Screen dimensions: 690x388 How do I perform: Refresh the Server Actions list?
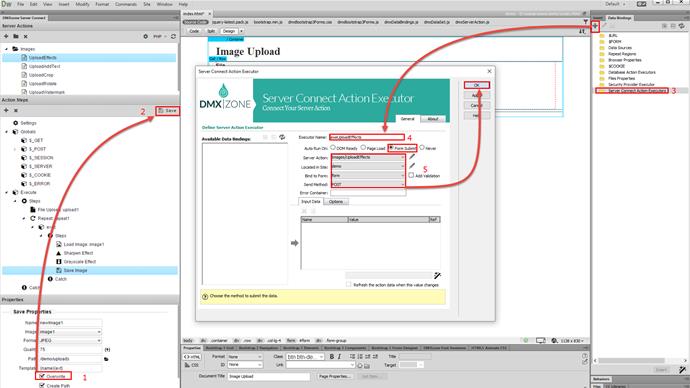[173, 36]
